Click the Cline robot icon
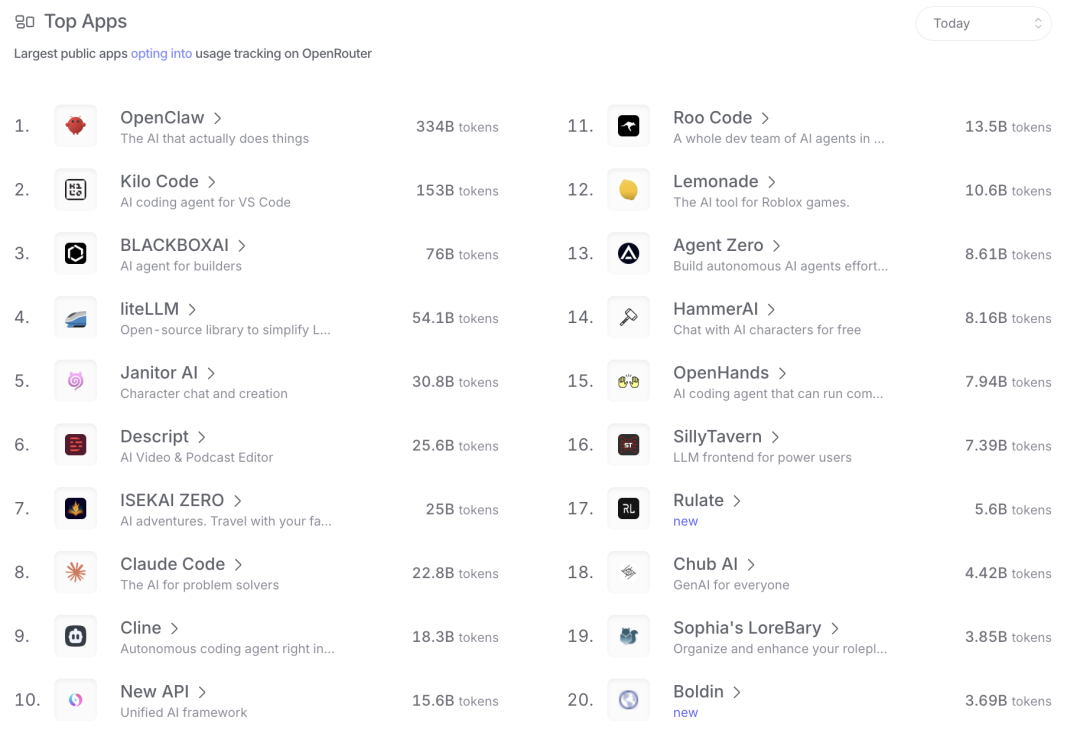This screenshot has width=1080, height=737. click(76, 636)
